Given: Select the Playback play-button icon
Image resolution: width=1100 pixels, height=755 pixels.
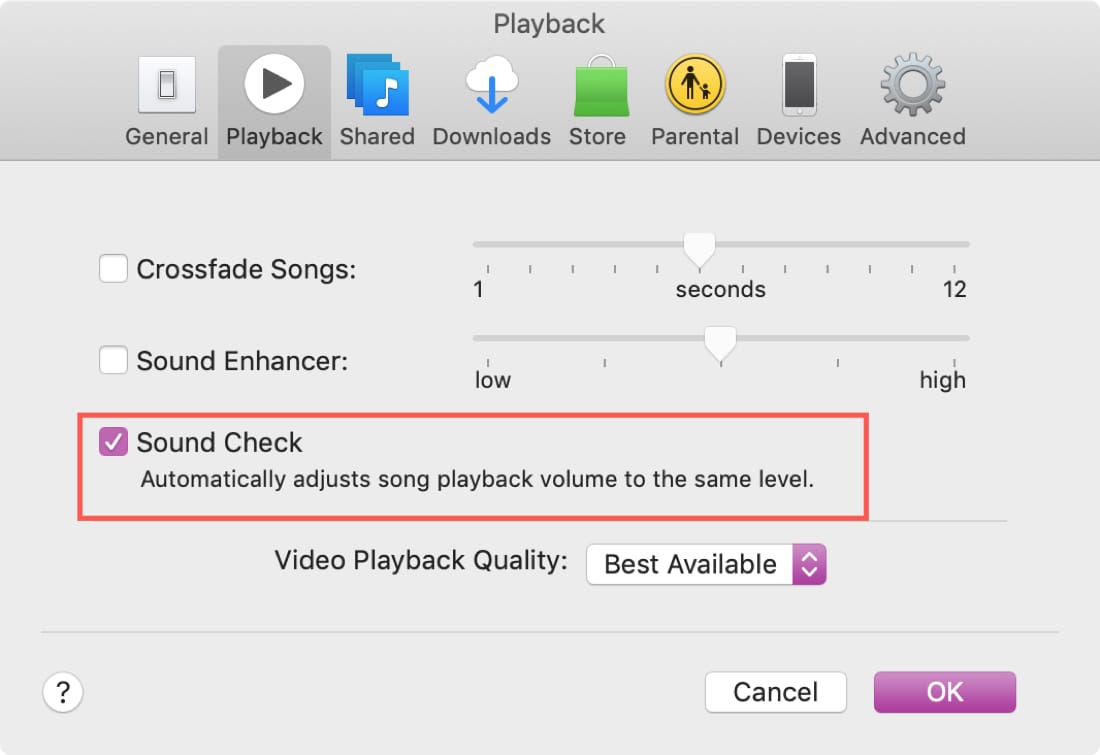Looking at the screenshot, I should click(x=274, y=83).
